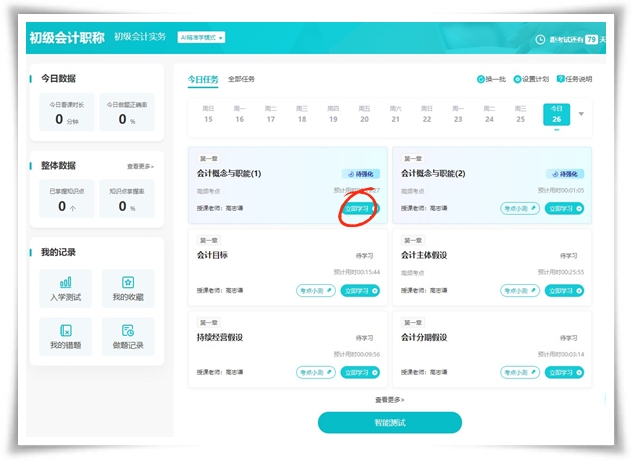Expand the calendar date dropdown arrow
The image size is (631, 460).
pyautogui.click(x=581, y=114)
